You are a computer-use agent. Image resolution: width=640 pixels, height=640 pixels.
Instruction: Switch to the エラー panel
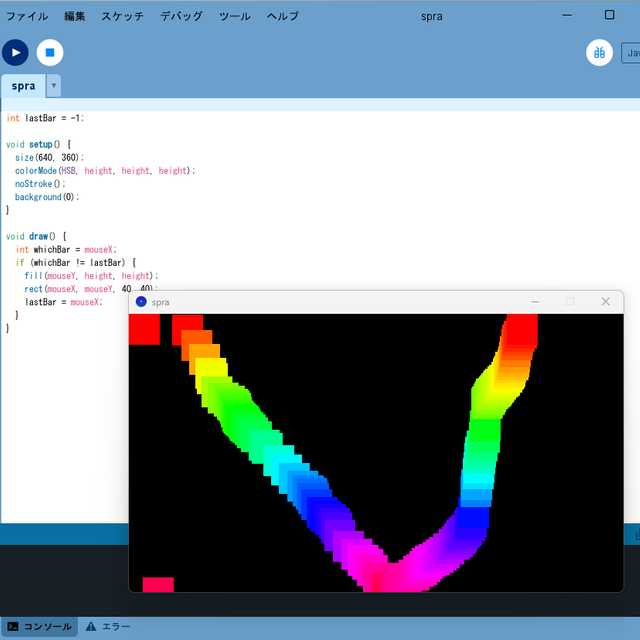point(108,626)
